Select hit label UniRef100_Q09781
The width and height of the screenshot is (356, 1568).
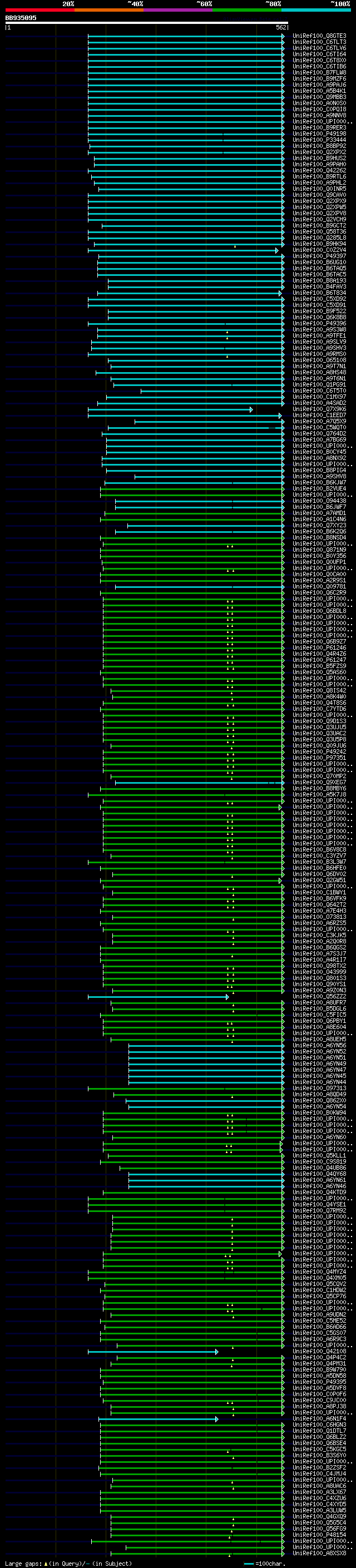319,587
